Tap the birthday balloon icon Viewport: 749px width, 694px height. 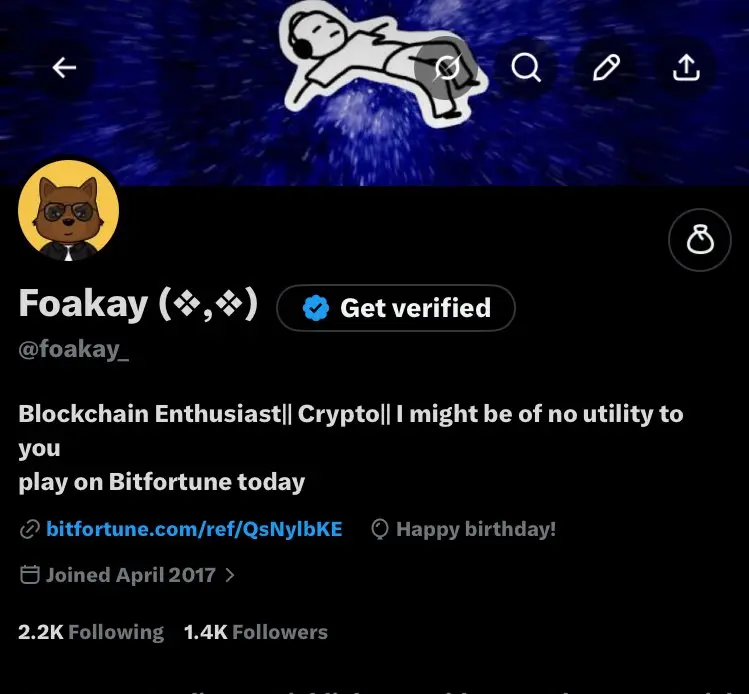[380, 530]
